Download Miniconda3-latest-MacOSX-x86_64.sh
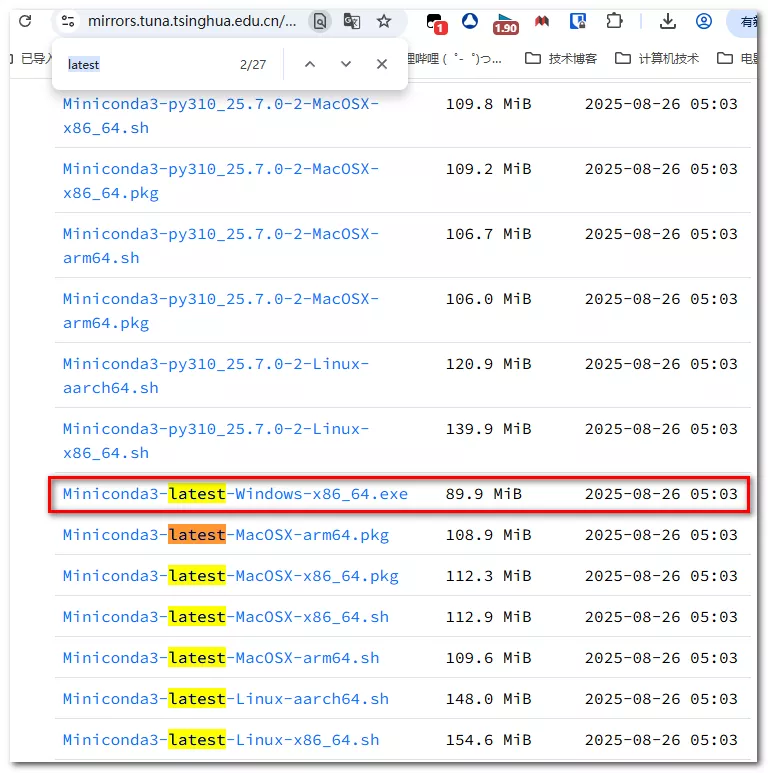 [x=226, y=617]
